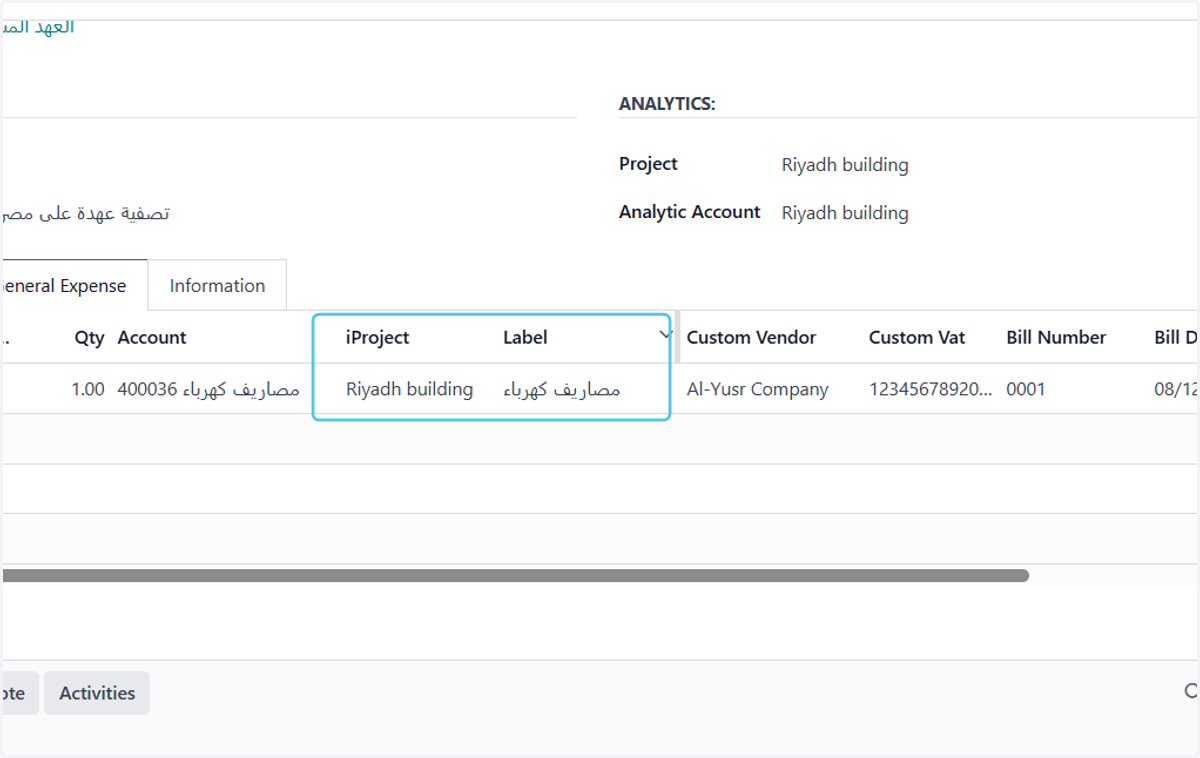Click the Arabic link at top left

(x=38, y=27)
